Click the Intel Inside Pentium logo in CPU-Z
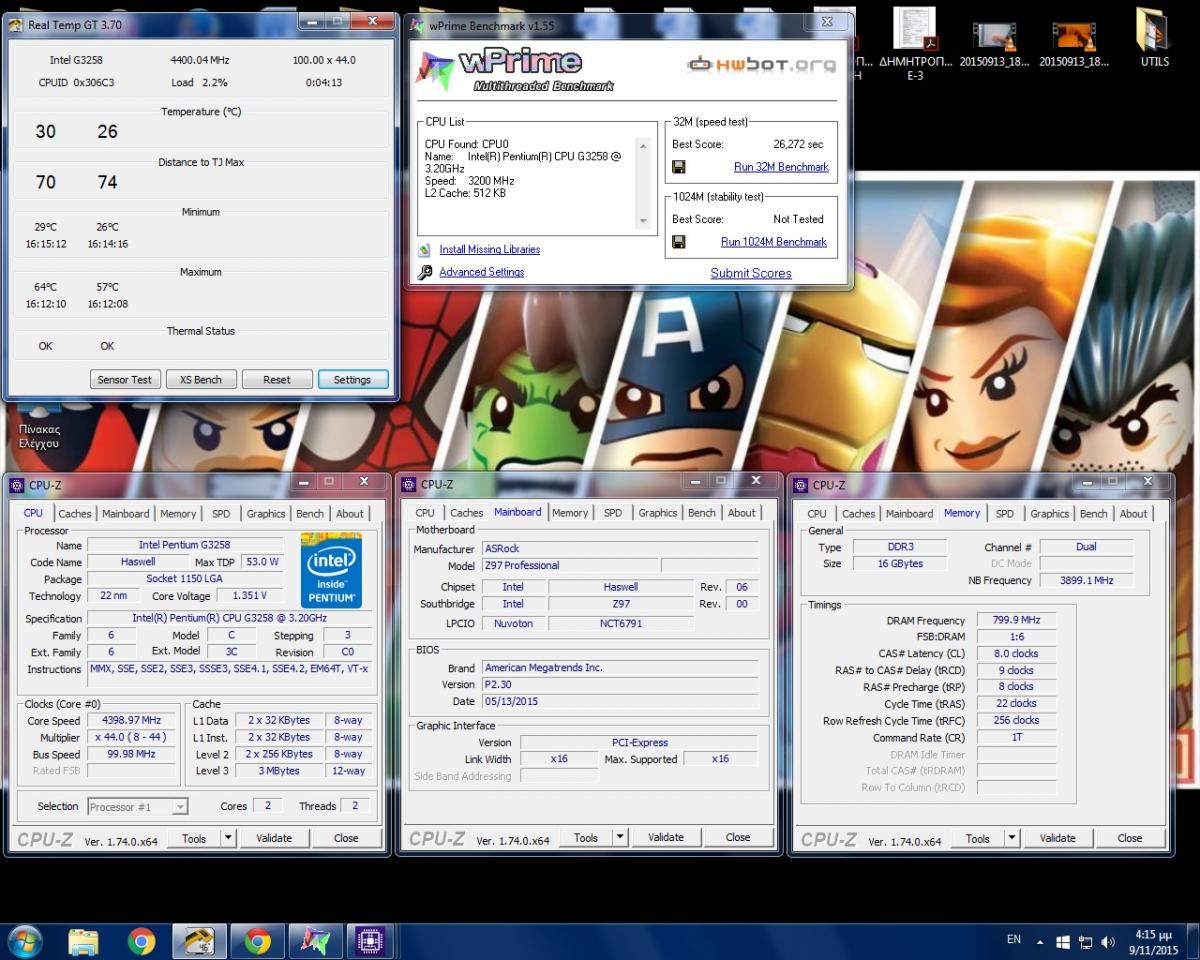 [x=331, y=570]
